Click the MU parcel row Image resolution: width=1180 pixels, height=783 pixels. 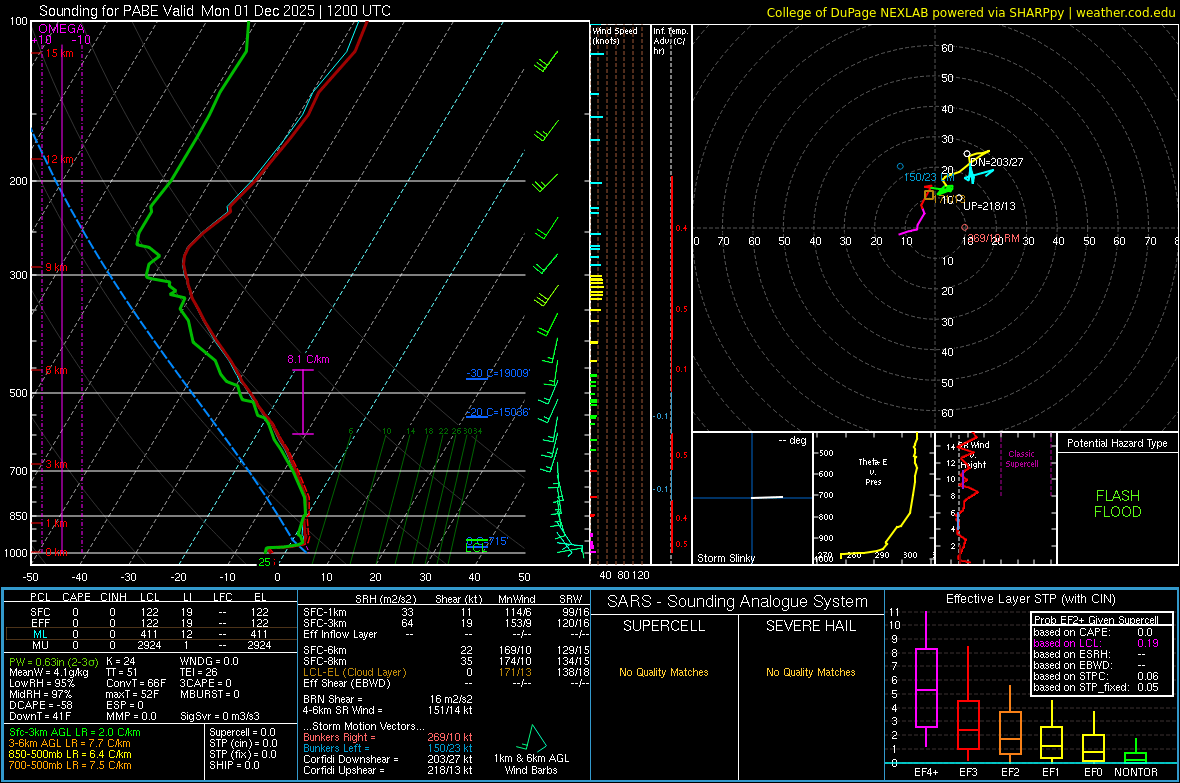coord(149,645)
